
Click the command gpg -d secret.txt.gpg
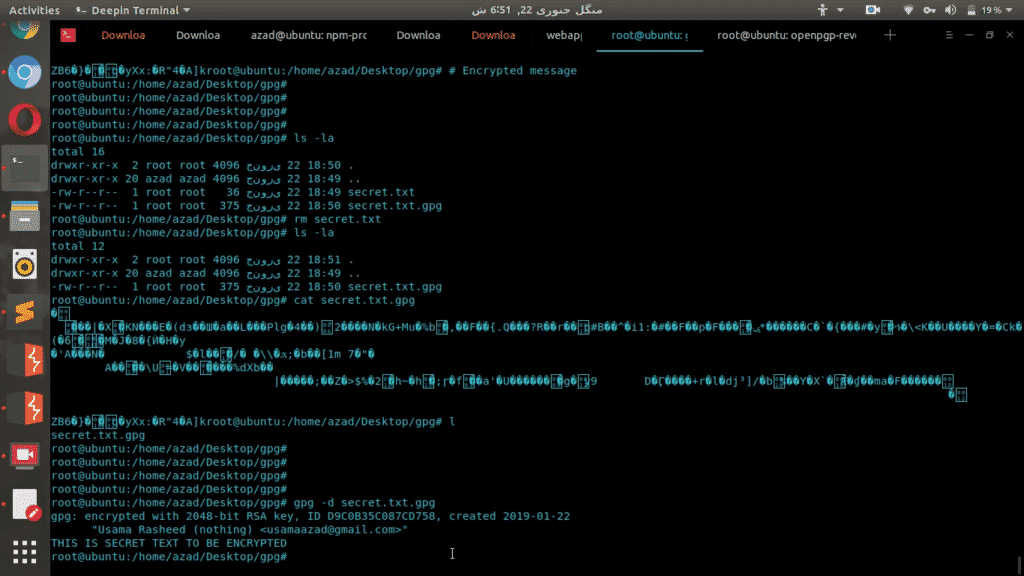coord(364,503)
